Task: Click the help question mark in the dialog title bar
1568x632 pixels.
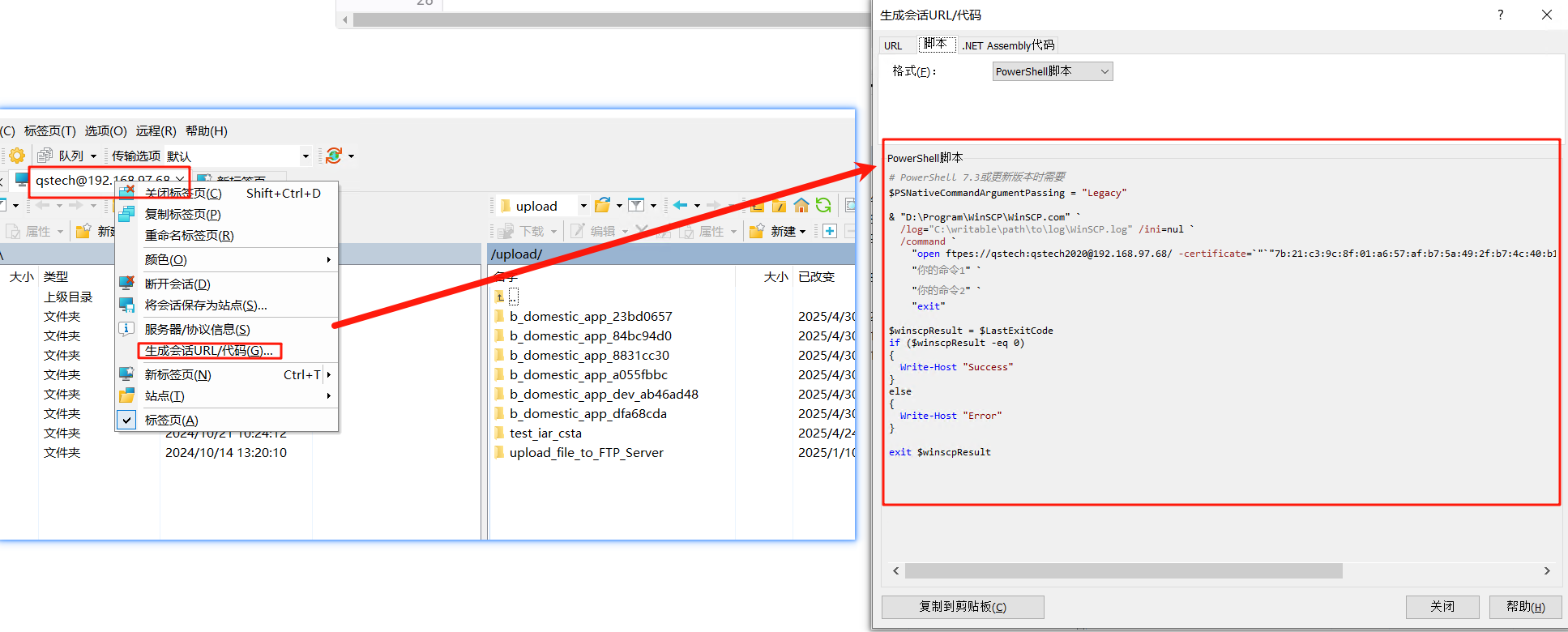Action: tap(1501, 15)
